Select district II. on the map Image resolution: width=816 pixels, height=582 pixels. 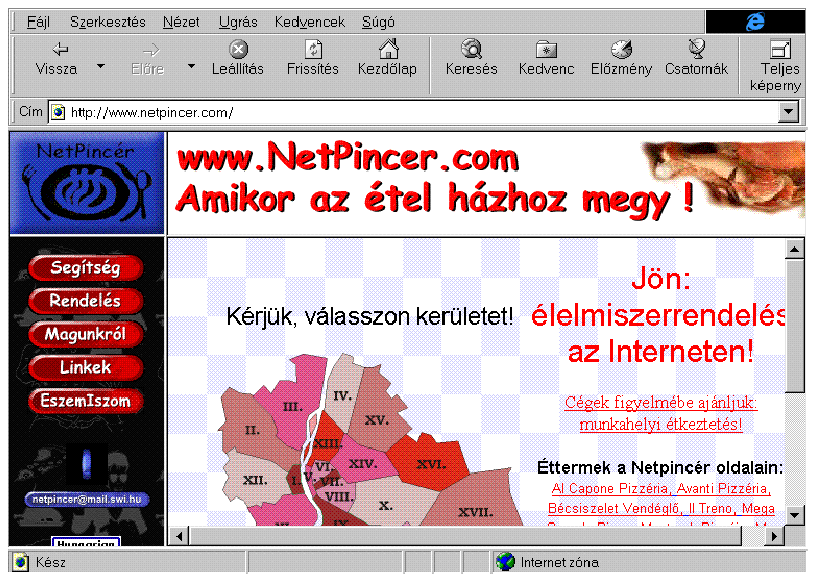[252, 431]
